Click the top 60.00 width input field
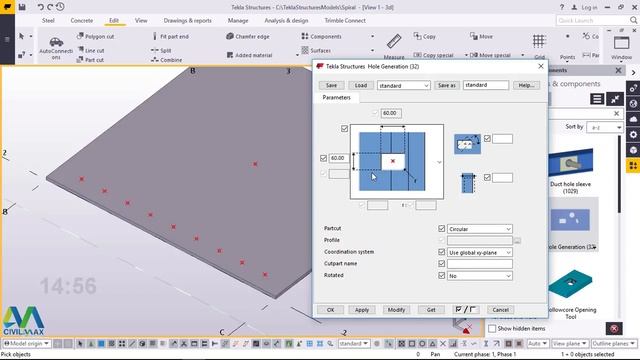640x360 pixels. (x=391, y=113)
